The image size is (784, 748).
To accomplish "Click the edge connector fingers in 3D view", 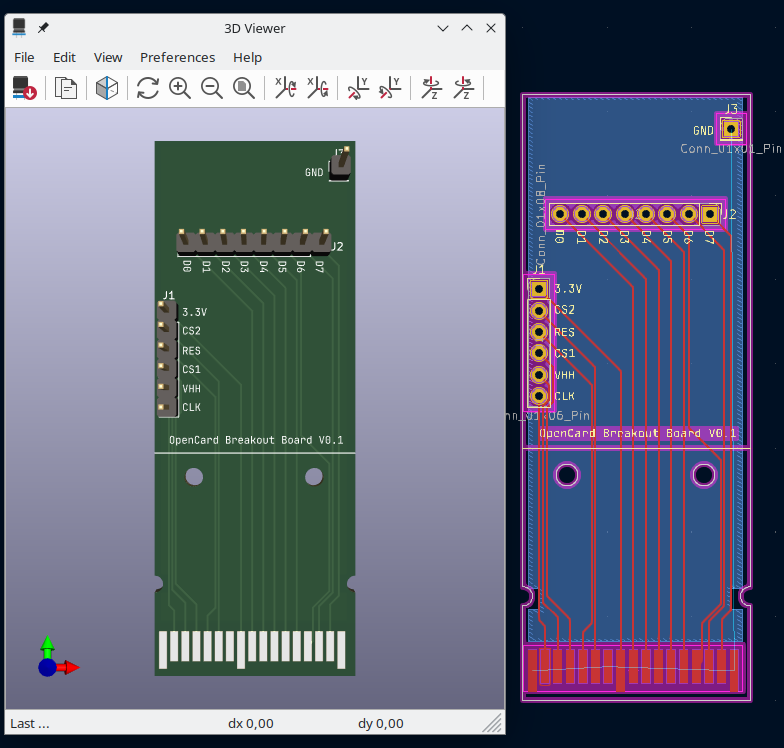I will pyautogui.click(x=252, y=649).
